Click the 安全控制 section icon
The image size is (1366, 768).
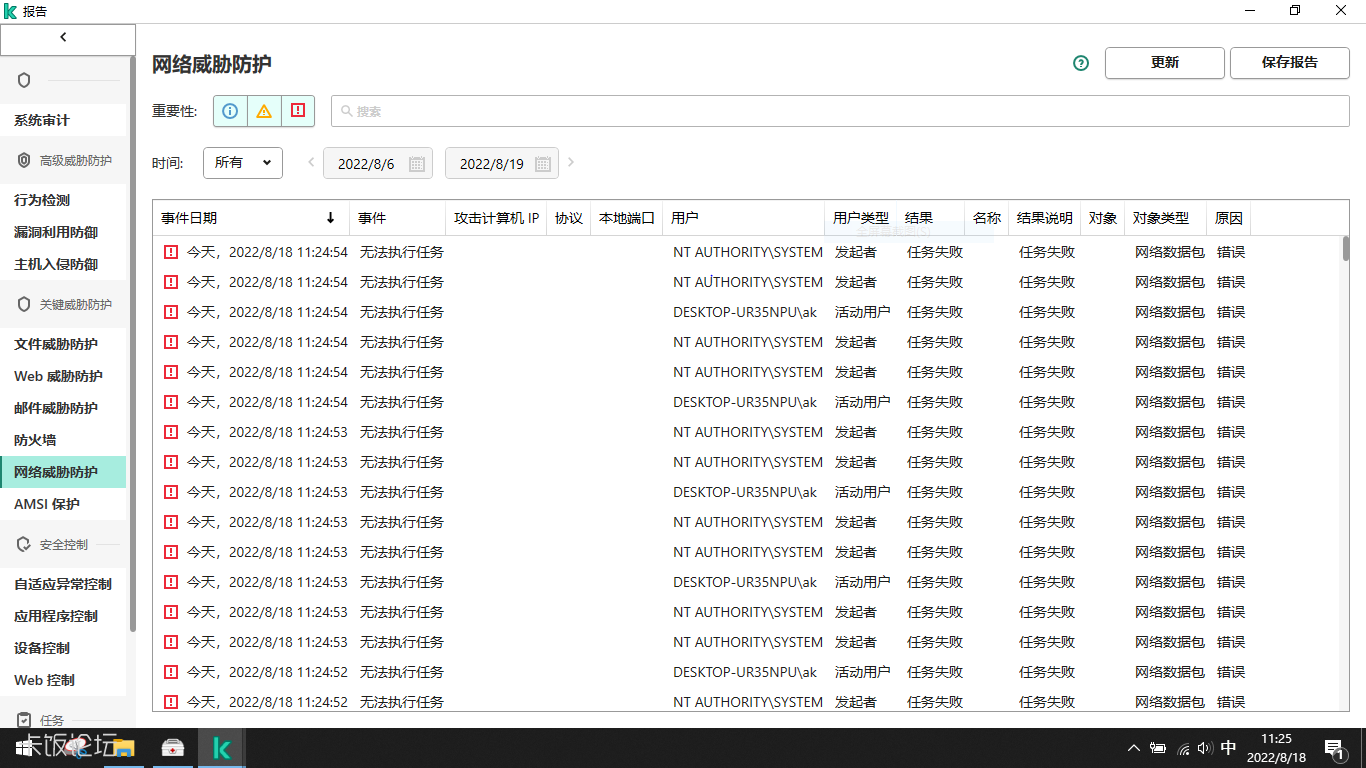[x=24, y=544]
